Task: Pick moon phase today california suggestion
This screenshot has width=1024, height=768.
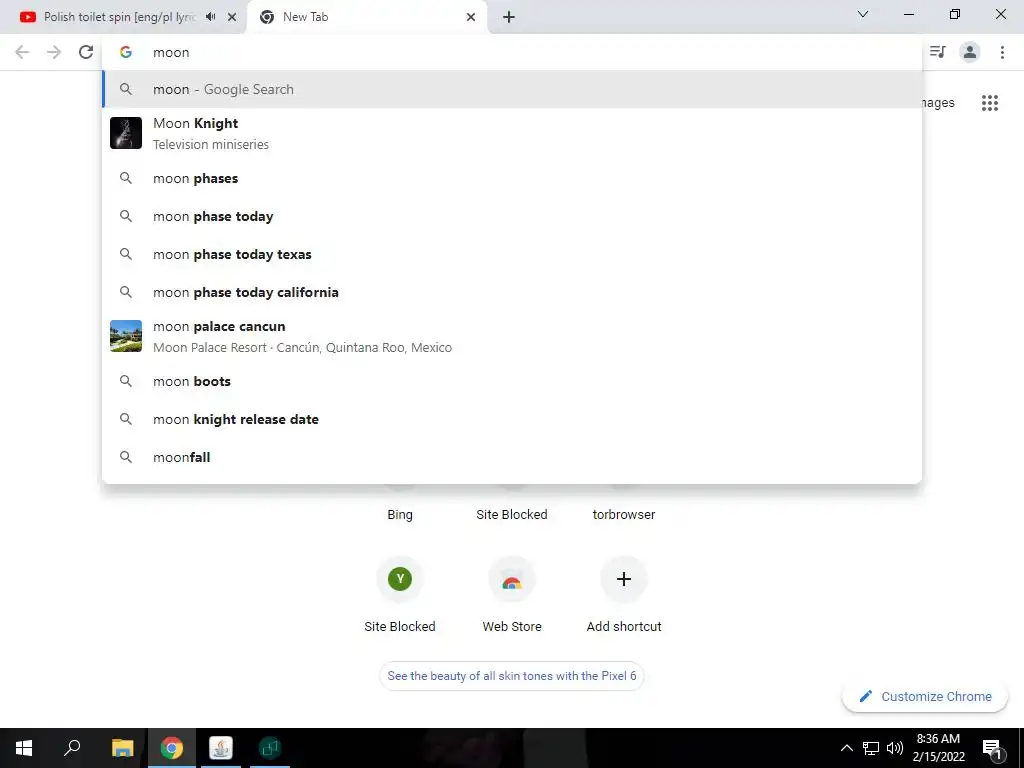Action: (512, 292)
